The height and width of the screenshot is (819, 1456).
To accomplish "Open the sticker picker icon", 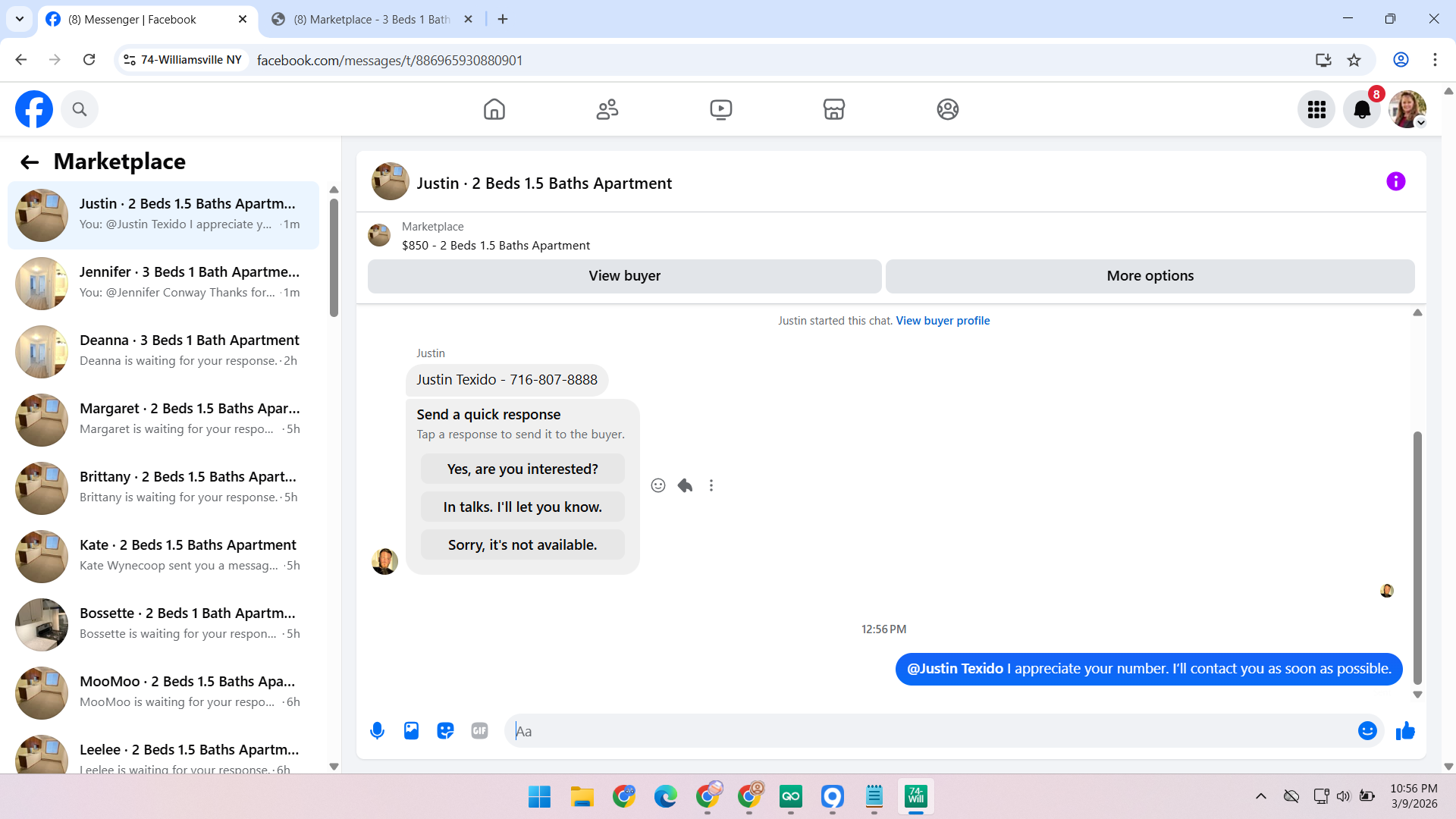I will (445, 731).
